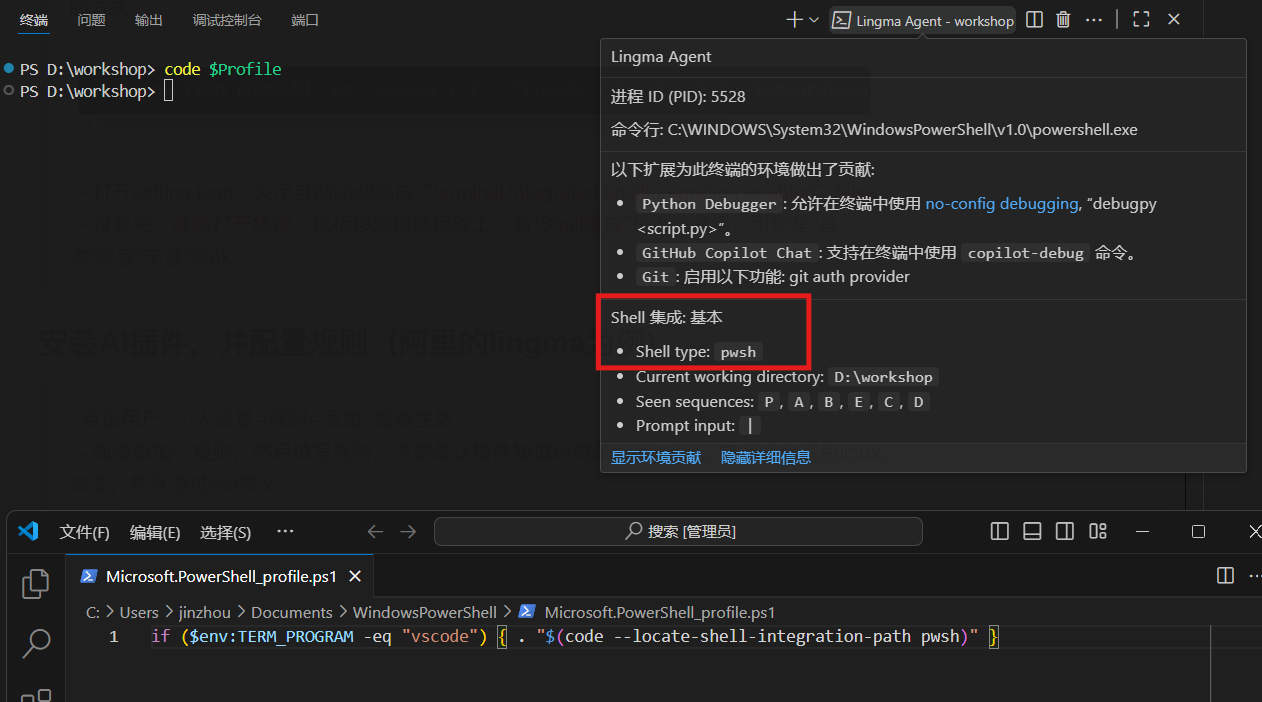The height and width of the screenshot is (702, 1262).
Task: Open the 选择(S) menu
Action: (225, 532)
